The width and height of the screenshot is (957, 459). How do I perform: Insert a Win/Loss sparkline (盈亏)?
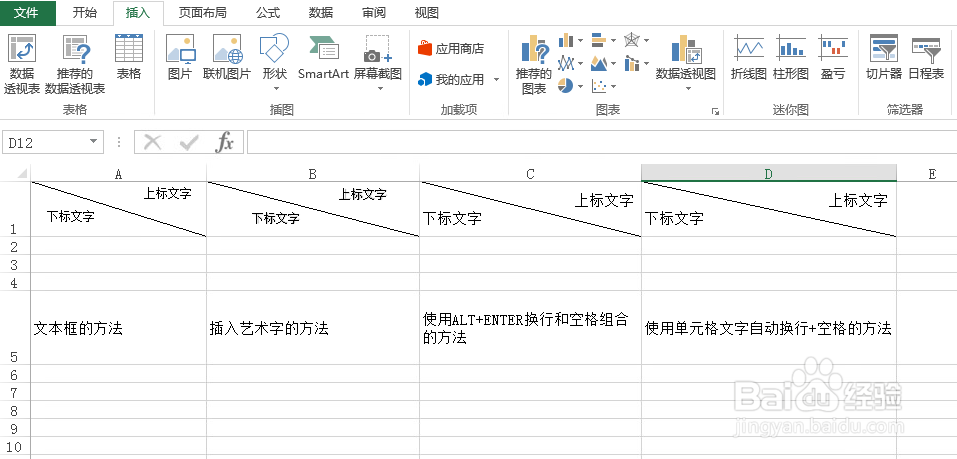click(x=833, y=57)
